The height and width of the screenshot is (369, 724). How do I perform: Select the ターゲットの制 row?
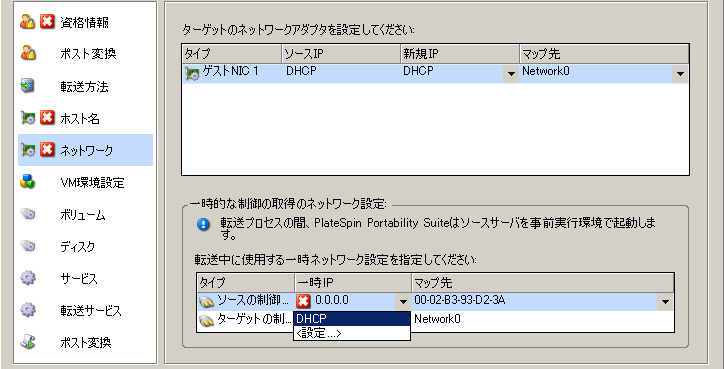pyautogui.click(x=435, y=320)
